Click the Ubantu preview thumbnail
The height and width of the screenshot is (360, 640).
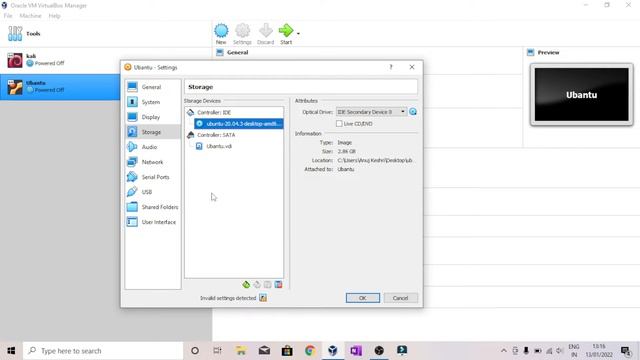582,95
